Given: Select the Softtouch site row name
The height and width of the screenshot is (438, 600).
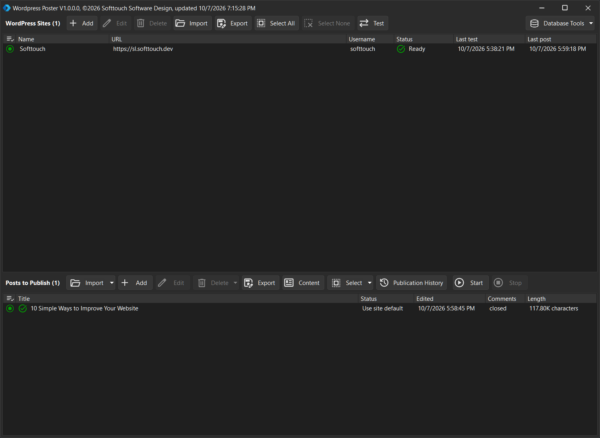Looking at the screenshot, I should click(x=33, y=49).
